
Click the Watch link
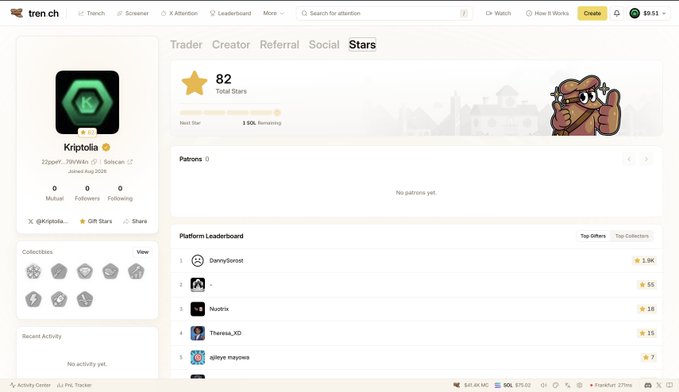[x=498, y=13]
